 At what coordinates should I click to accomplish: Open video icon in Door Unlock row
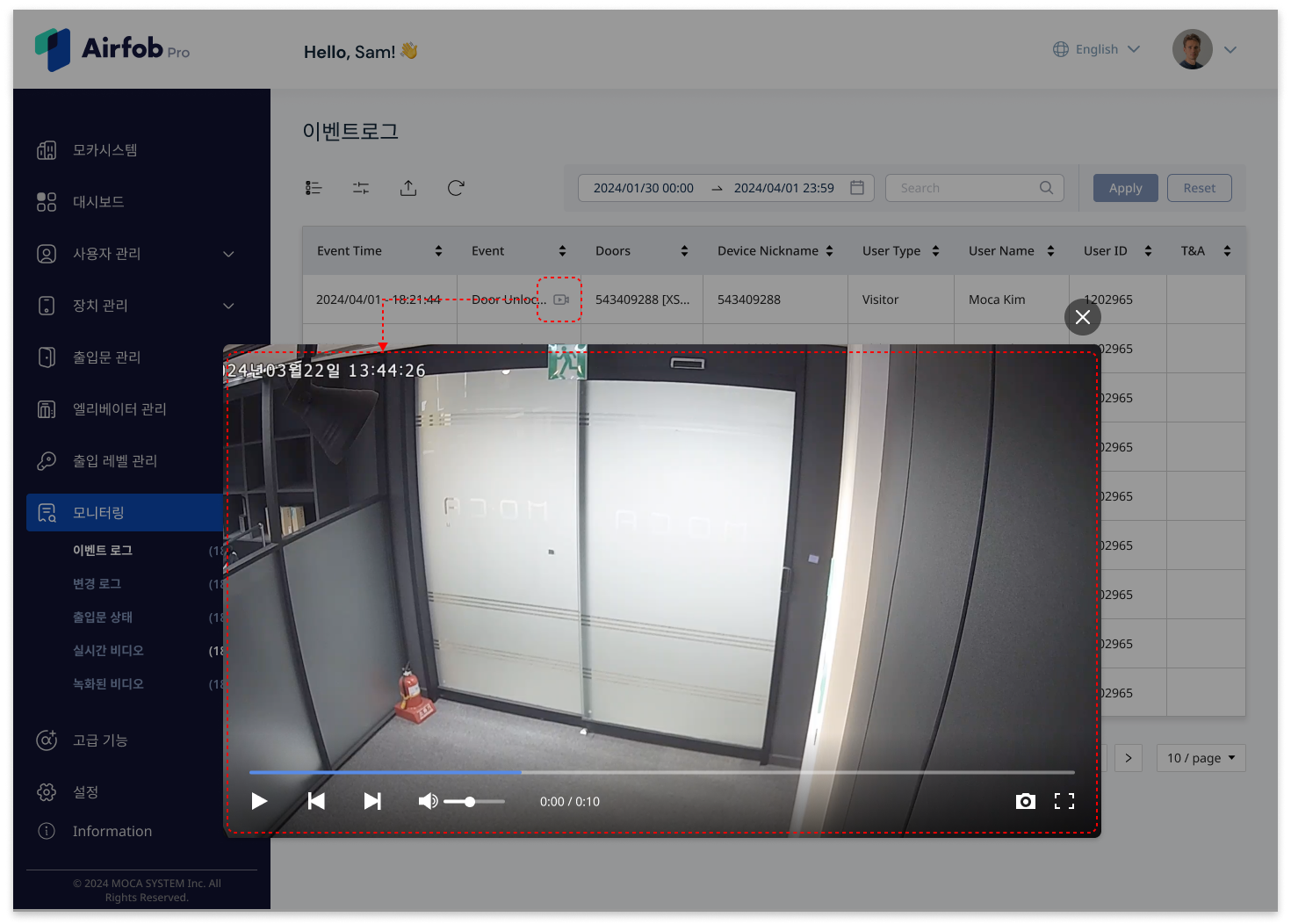[x=561, y=300]
